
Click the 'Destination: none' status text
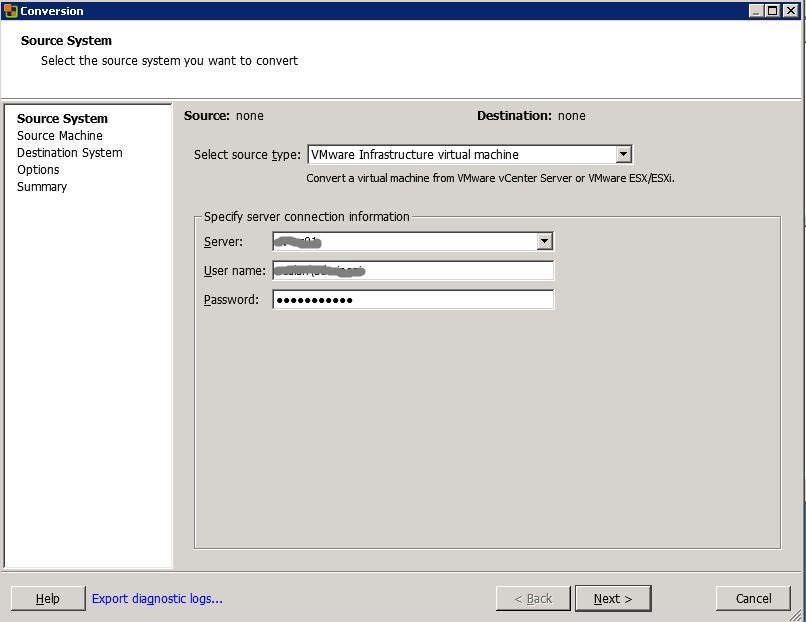[531, 116]
